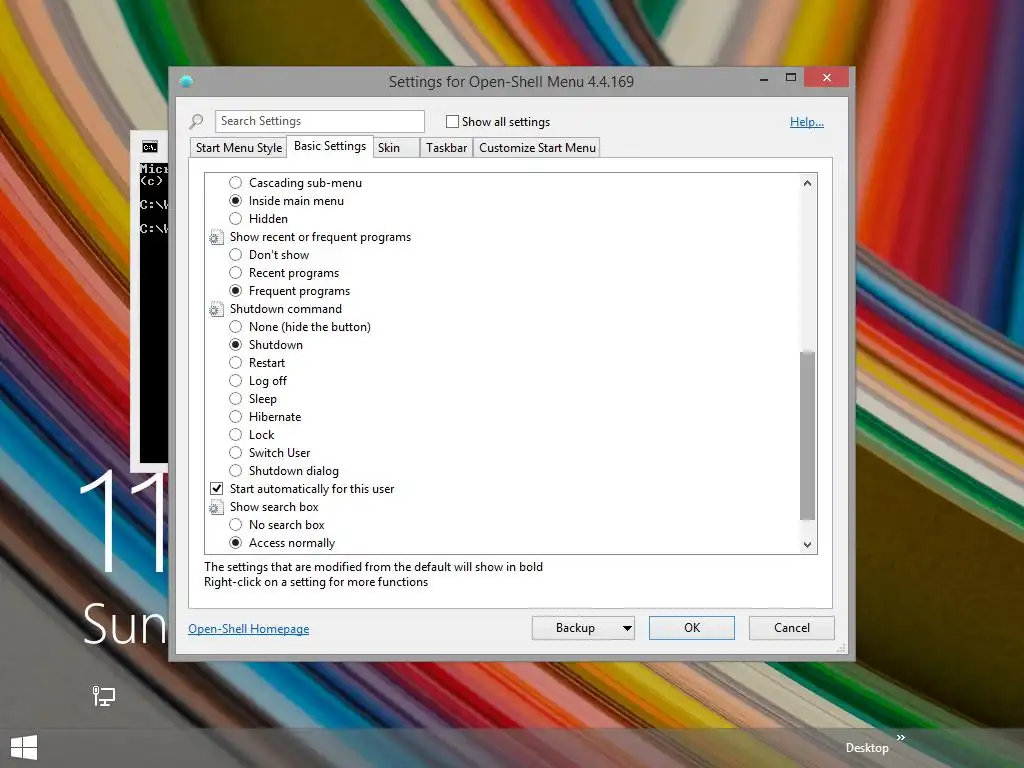Set shutdown command to Restart
1024x768 pixels.
(x=236, y=362)
